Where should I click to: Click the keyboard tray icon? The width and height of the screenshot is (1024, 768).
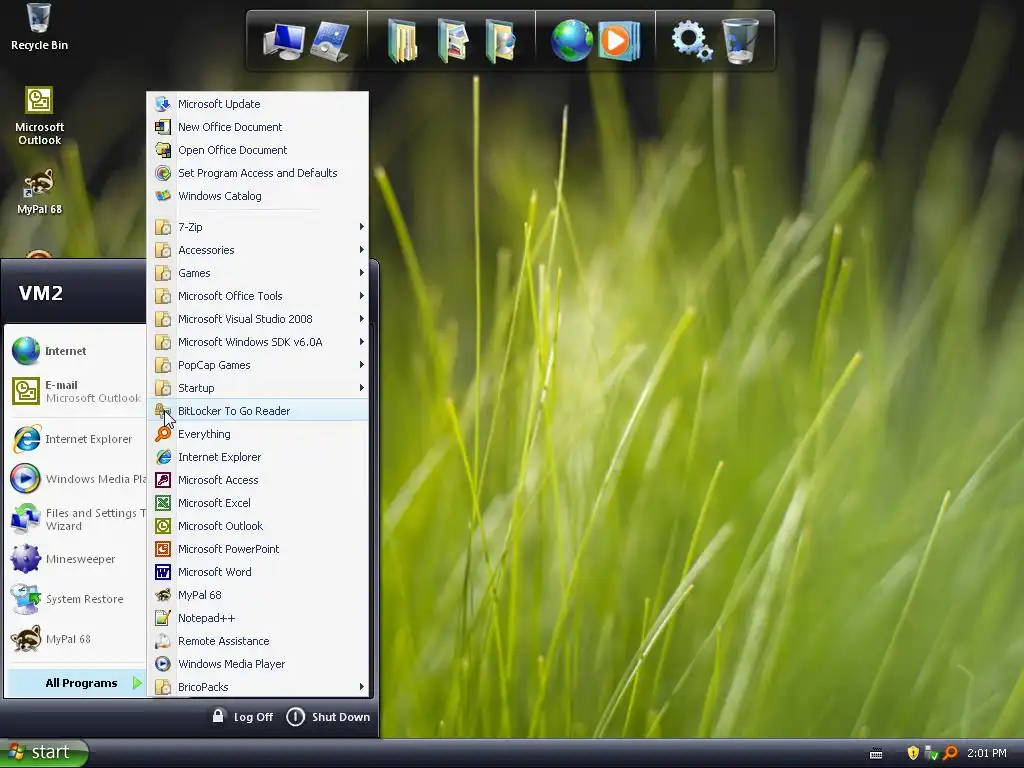click(x=876, y=754)
